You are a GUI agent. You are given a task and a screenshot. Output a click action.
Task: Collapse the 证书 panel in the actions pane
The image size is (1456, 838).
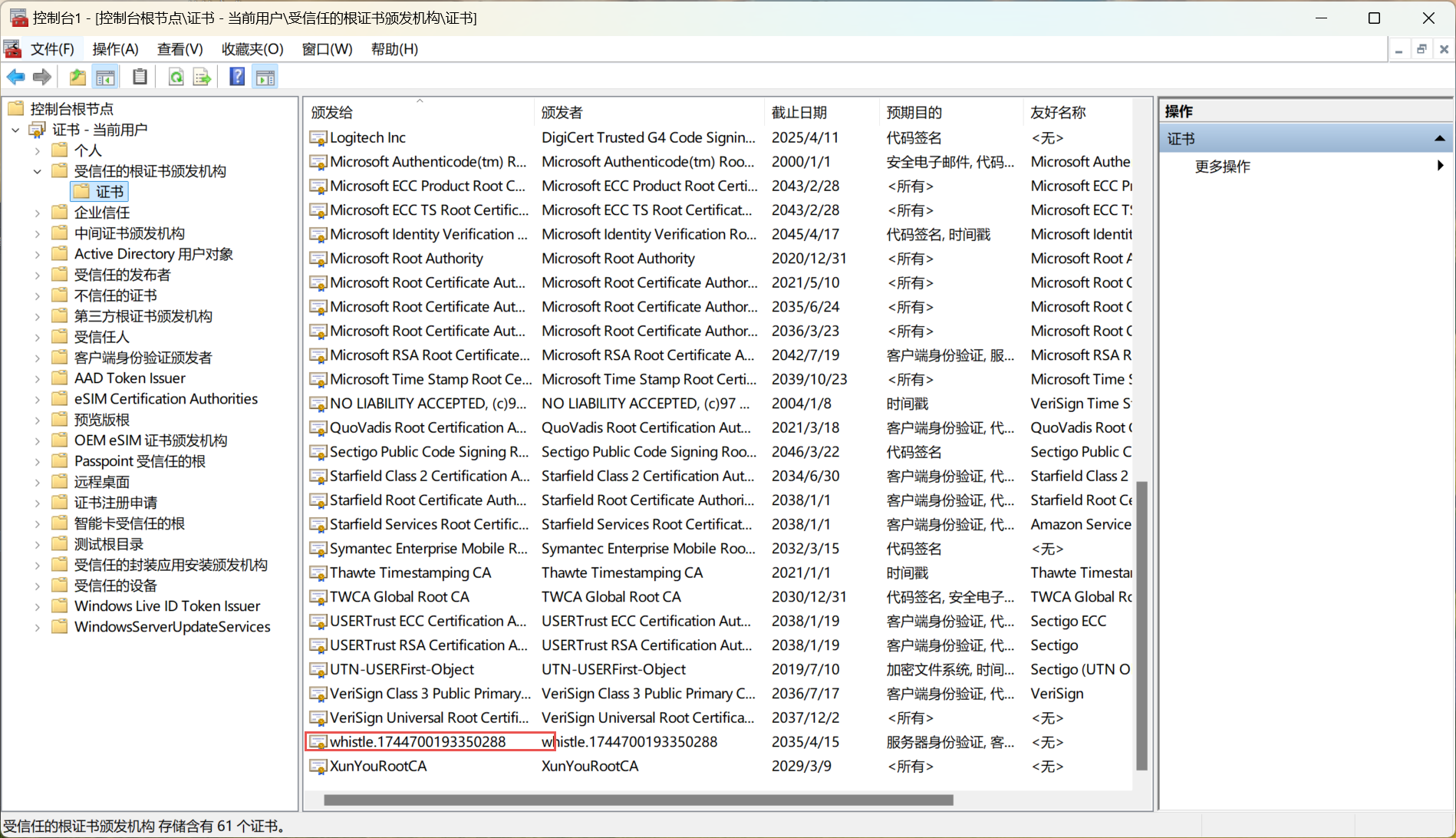pyautogui.click(x=1440, y=138)
